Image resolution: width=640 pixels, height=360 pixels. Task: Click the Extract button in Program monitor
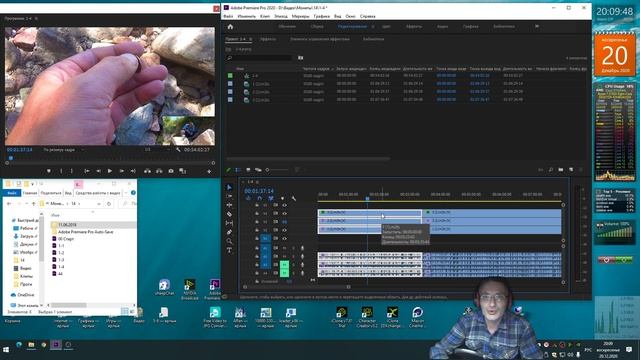pyautogui.click(x=159, y=171)
